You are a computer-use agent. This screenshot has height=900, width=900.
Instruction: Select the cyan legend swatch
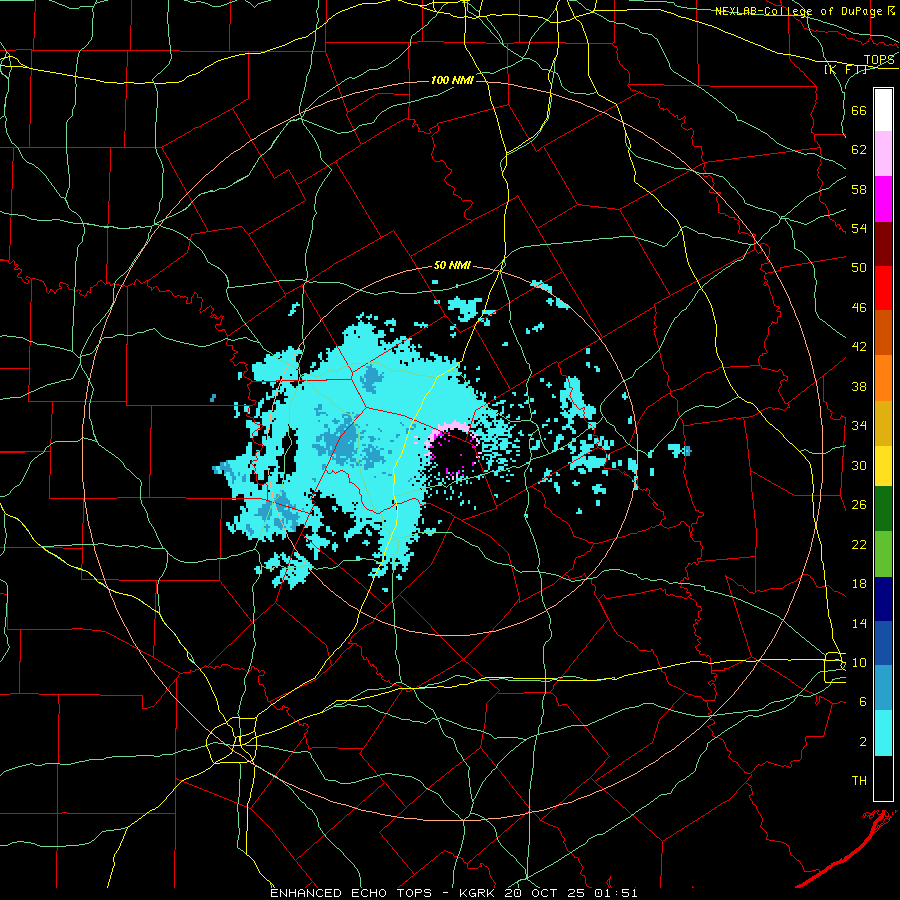pos(883,733)
